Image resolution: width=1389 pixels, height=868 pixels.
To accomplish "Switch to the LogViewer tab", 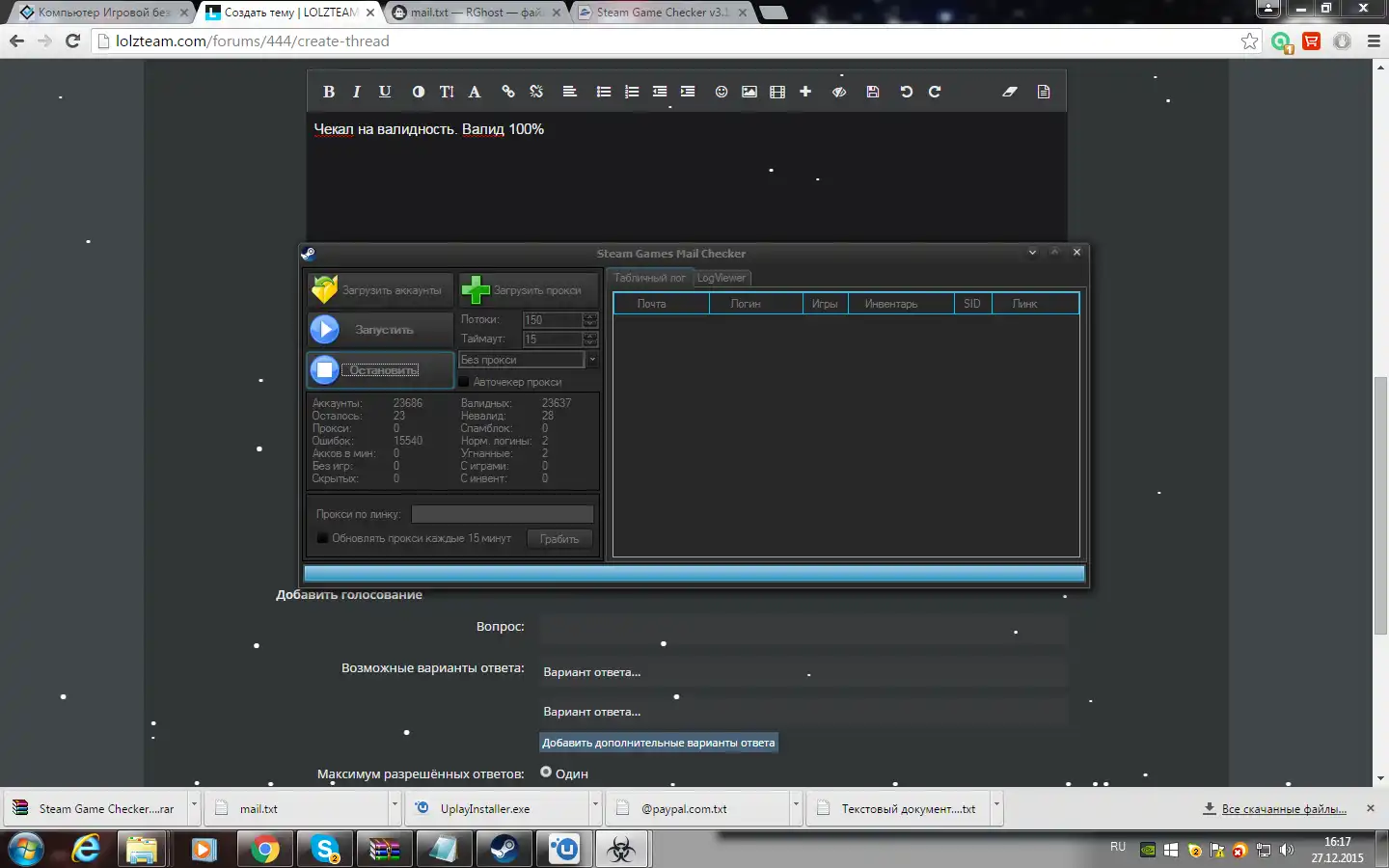I will pyautogui.click(x=722, y=278).
